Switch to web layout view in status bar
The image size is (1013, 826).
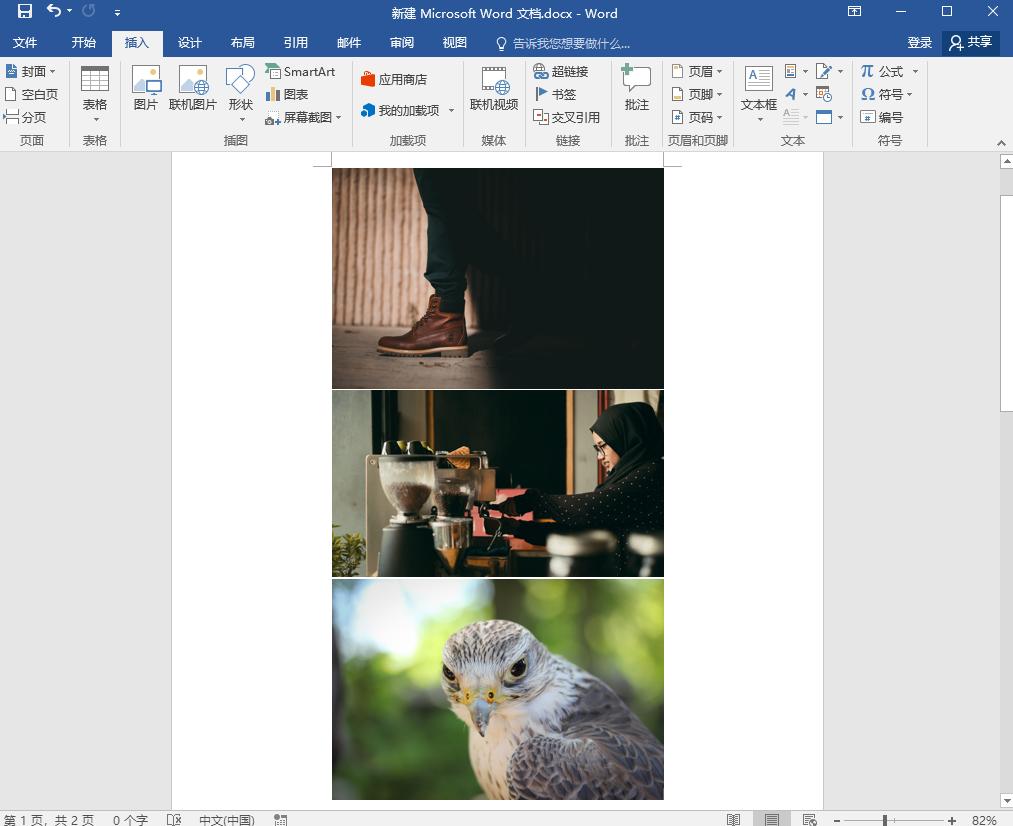pos(808,820)
